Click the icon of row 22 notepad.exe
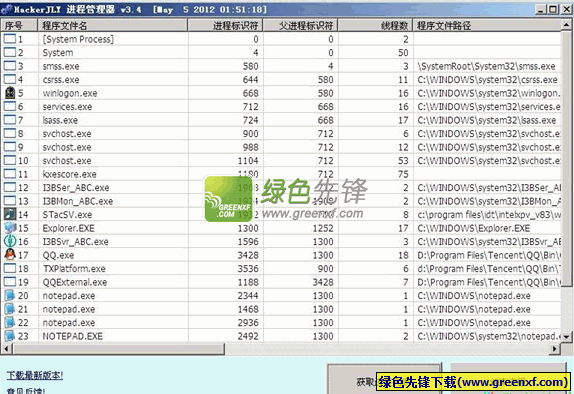 point(10,322)
